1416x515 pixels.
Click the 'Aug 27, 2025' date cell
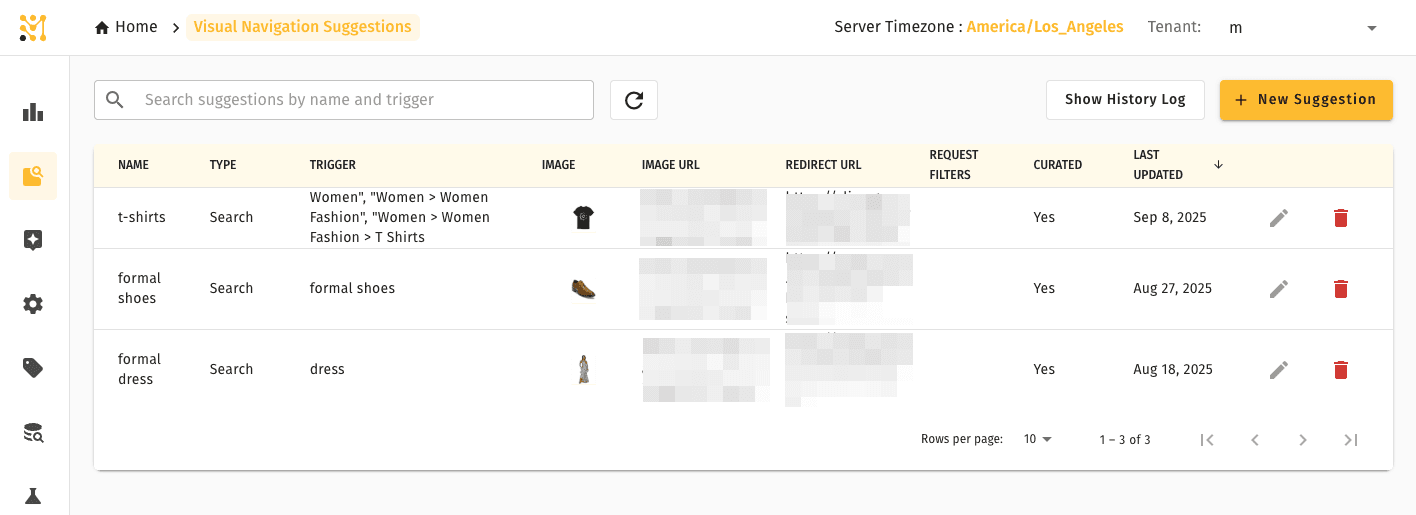[1173, 289]
